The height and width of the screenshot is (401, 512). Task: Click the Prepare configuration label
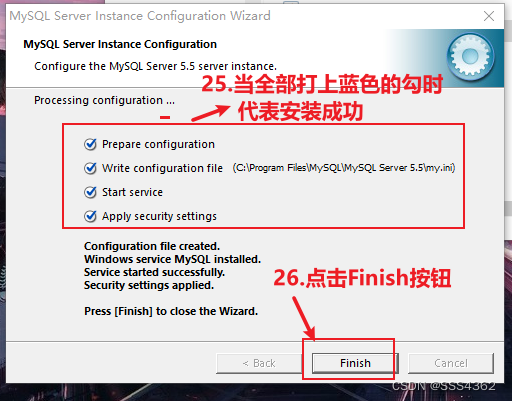[x=158, y=144]
